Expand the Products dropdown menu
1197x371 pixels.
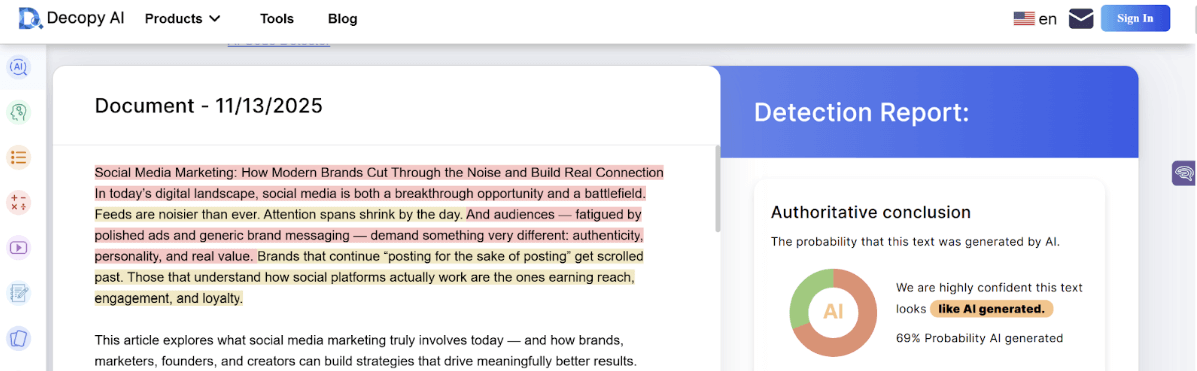pyautogui.click(x=182, y=18)
